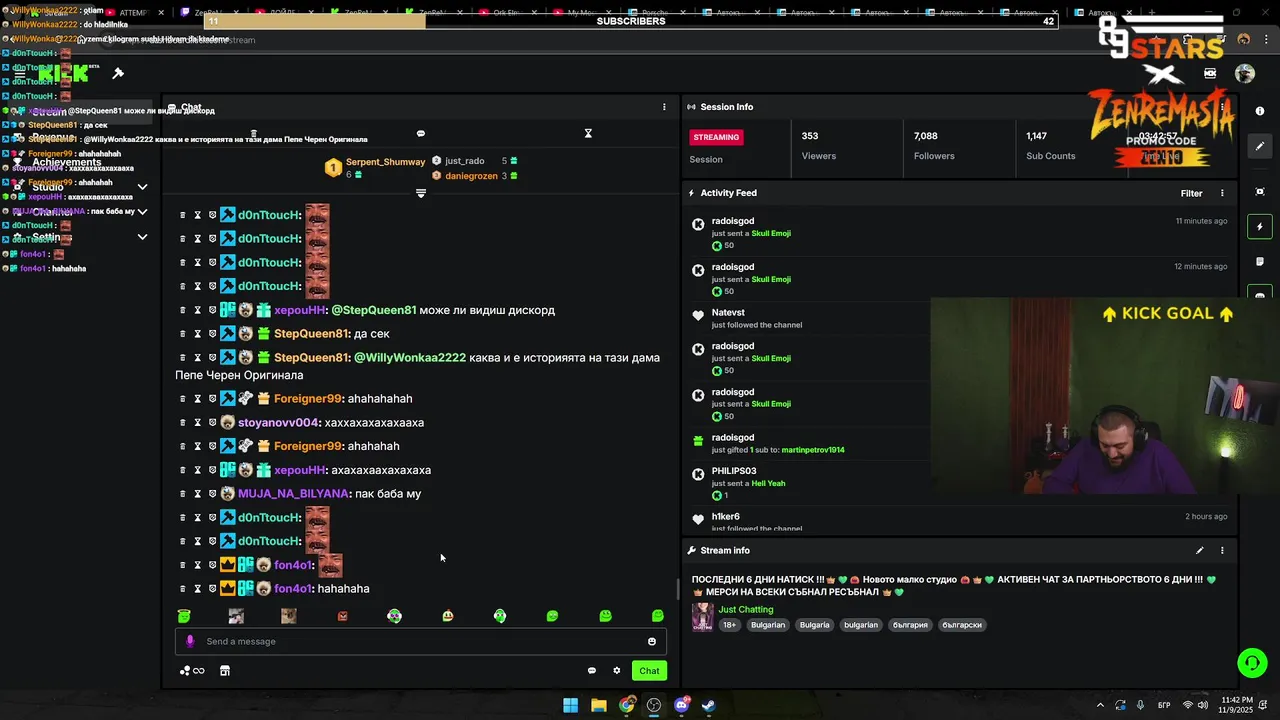Image resolution: width=1280 pixels, height=720 pixels.
Task: Click the info icon in the right sidebar
Action: pyautogui.click(x=1260, y=111)
